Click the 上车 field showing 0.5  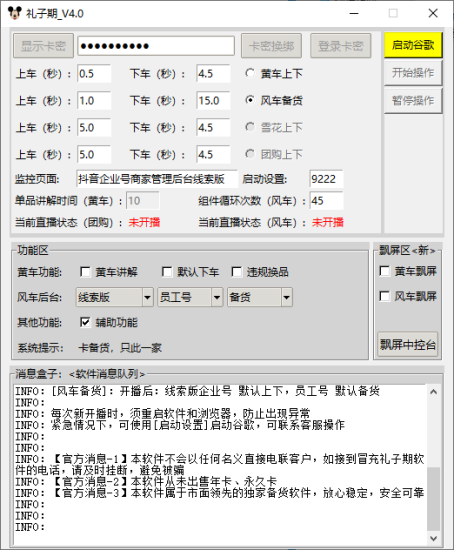coord(94,74)
